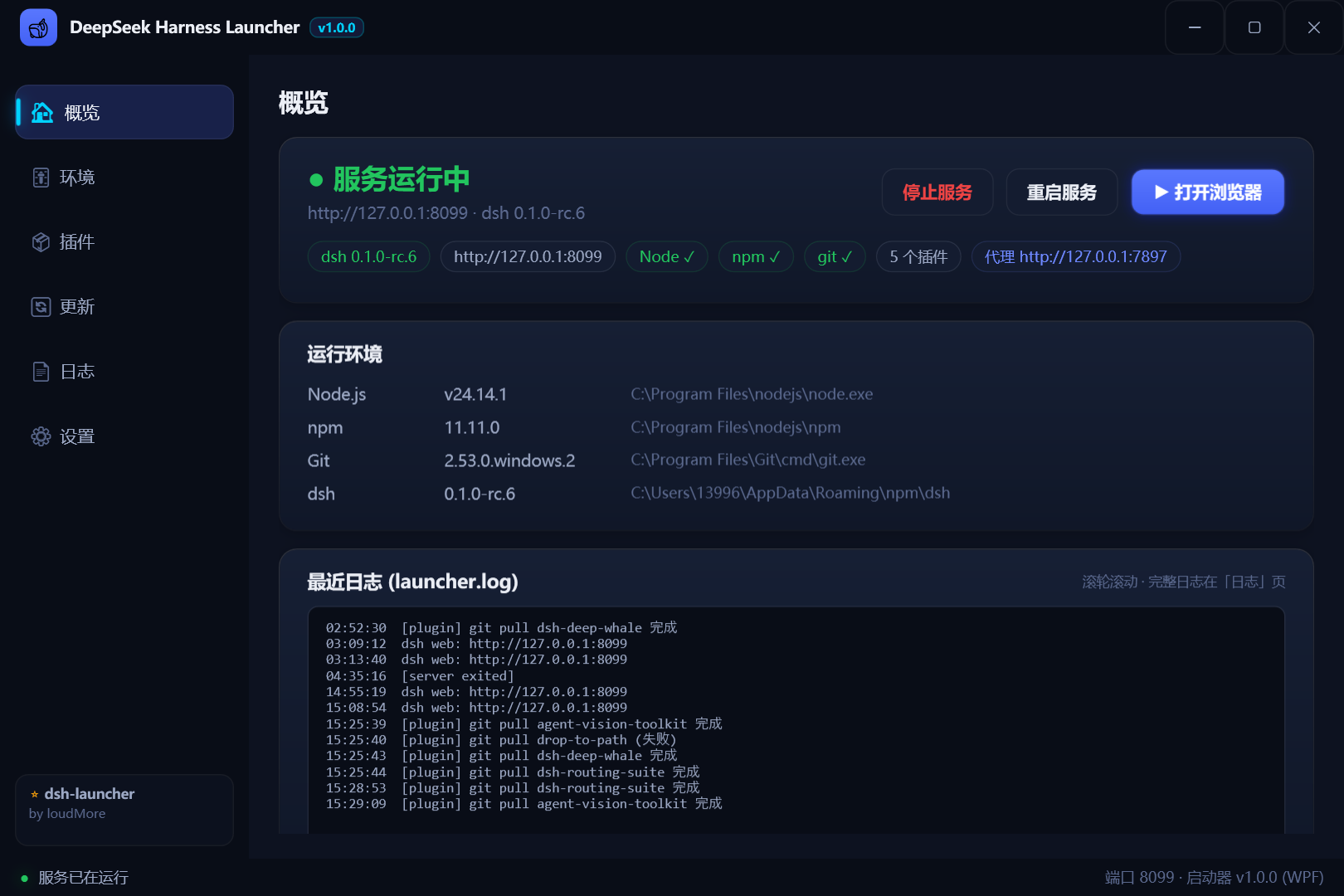Click the home icon beside 概览
Screen dimensions: 1344x896
(x=42, y=112)
